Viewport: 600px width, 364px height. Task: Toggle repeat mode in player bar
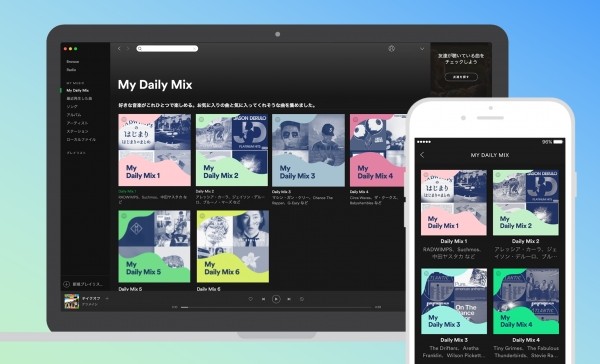pyautogui.click(x=302, y=299)
